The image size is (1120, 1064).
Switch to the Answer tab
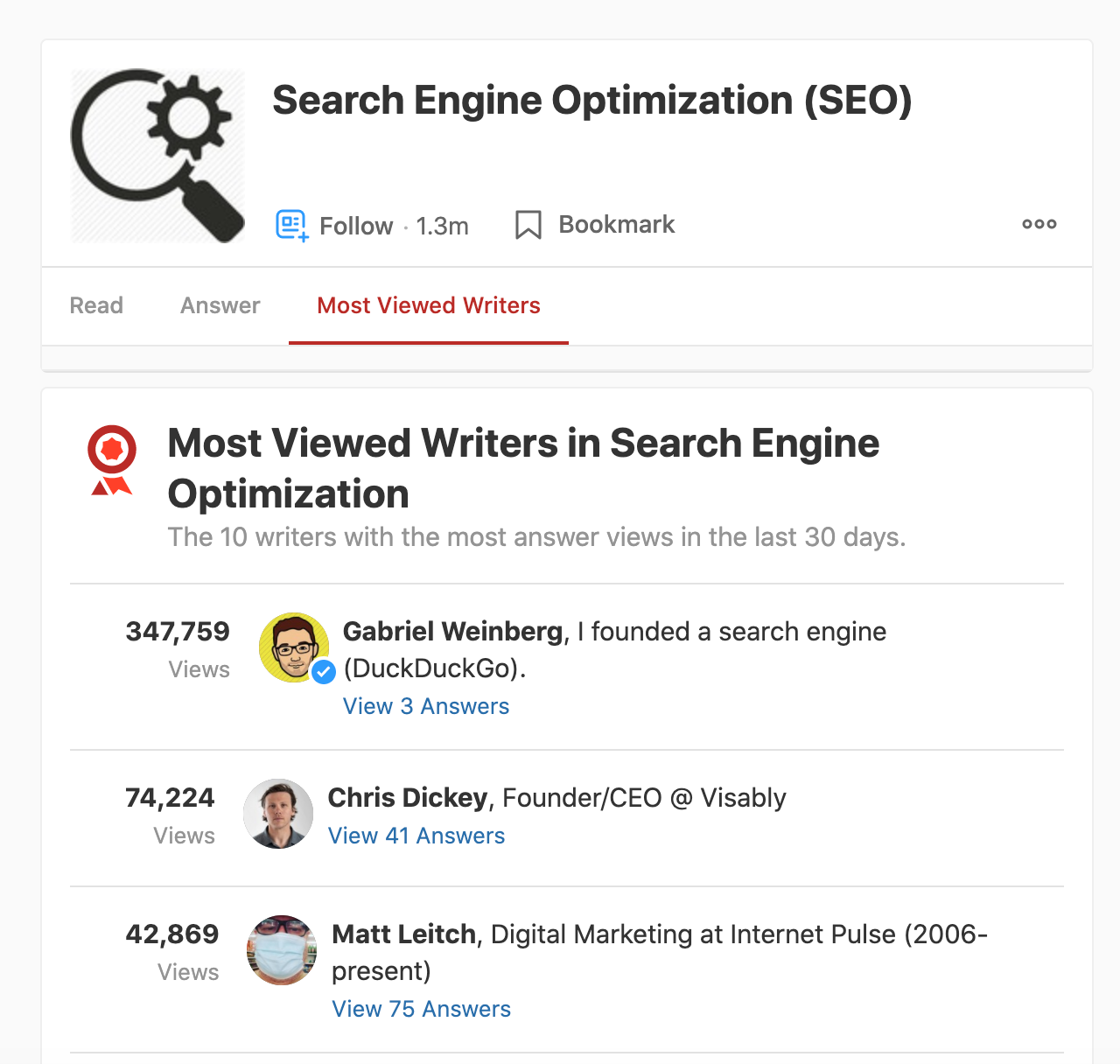point(220,305)
